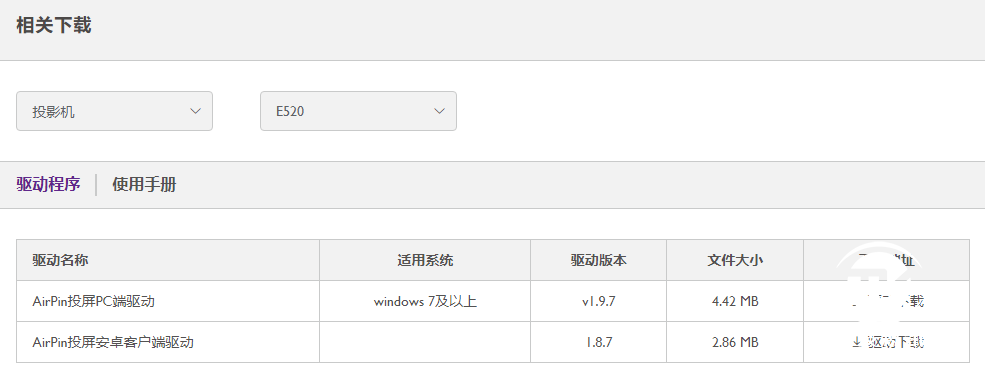Click the 适用系统 column header
Screen dimensions: 985x385
coord(425,260)
